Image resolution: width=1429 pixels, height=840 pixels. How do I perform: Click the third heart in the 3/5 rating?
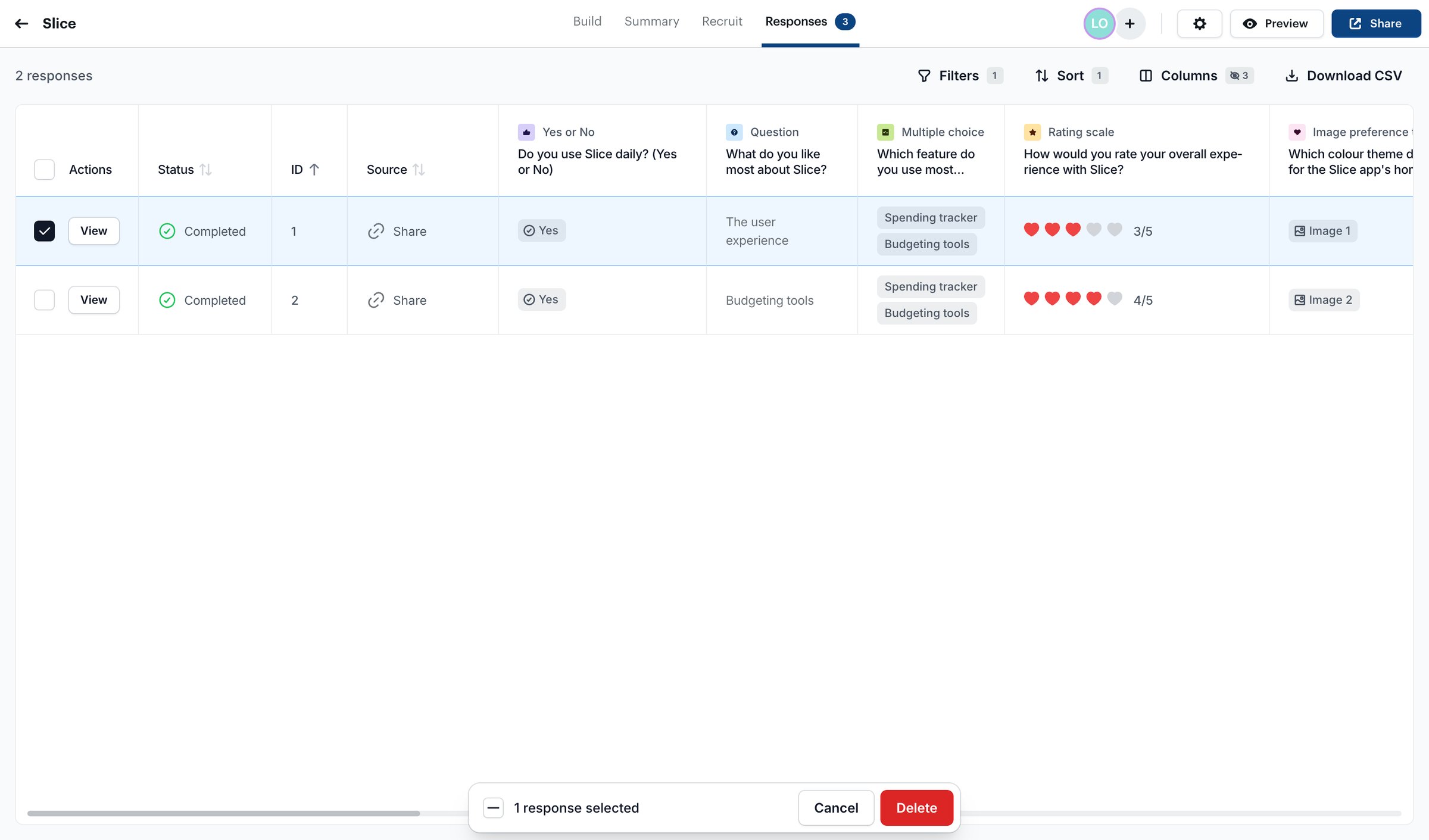pos(1073,230)
